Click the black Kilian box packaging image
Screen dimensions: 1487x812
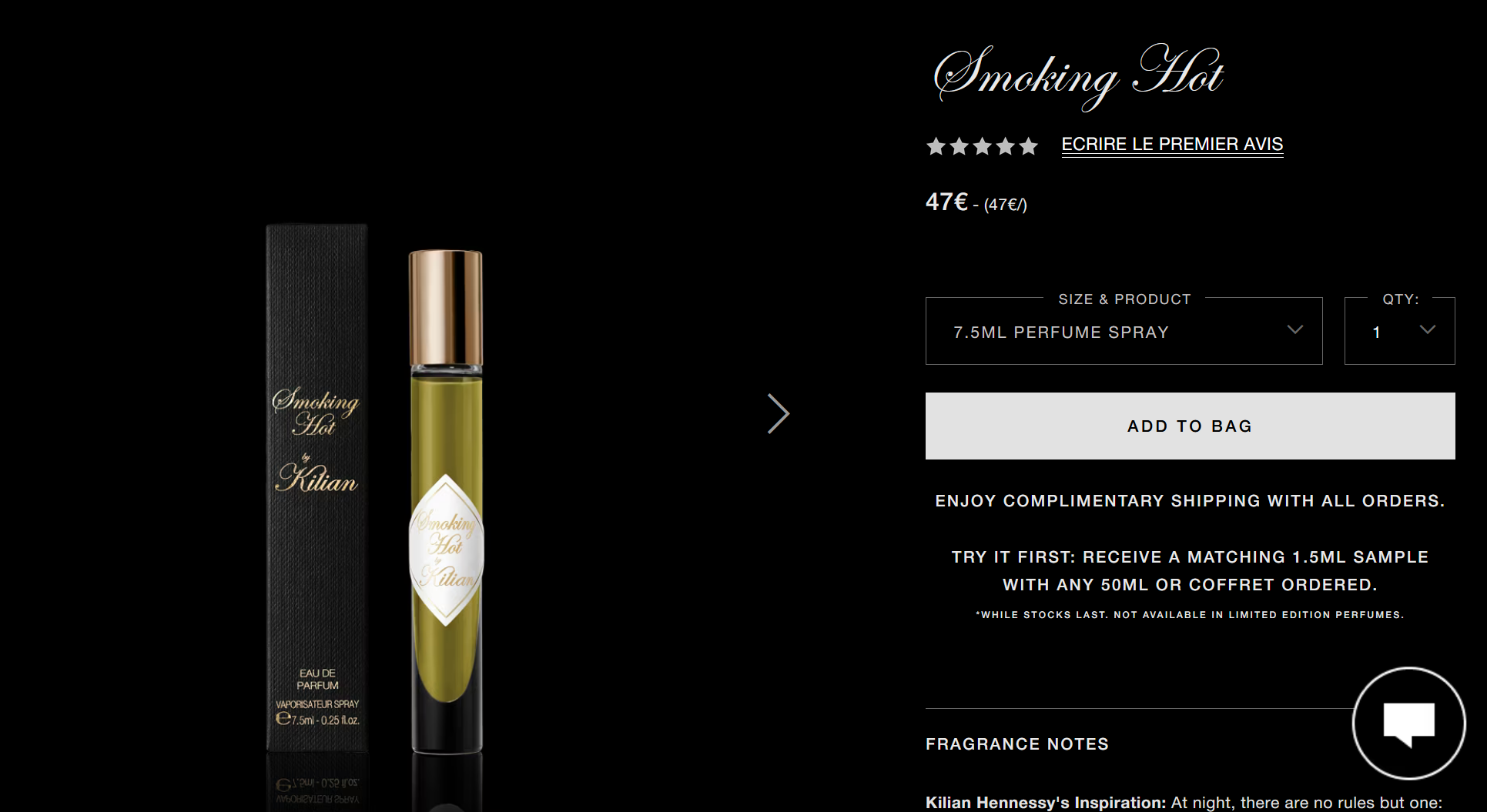tap(316, 487)
